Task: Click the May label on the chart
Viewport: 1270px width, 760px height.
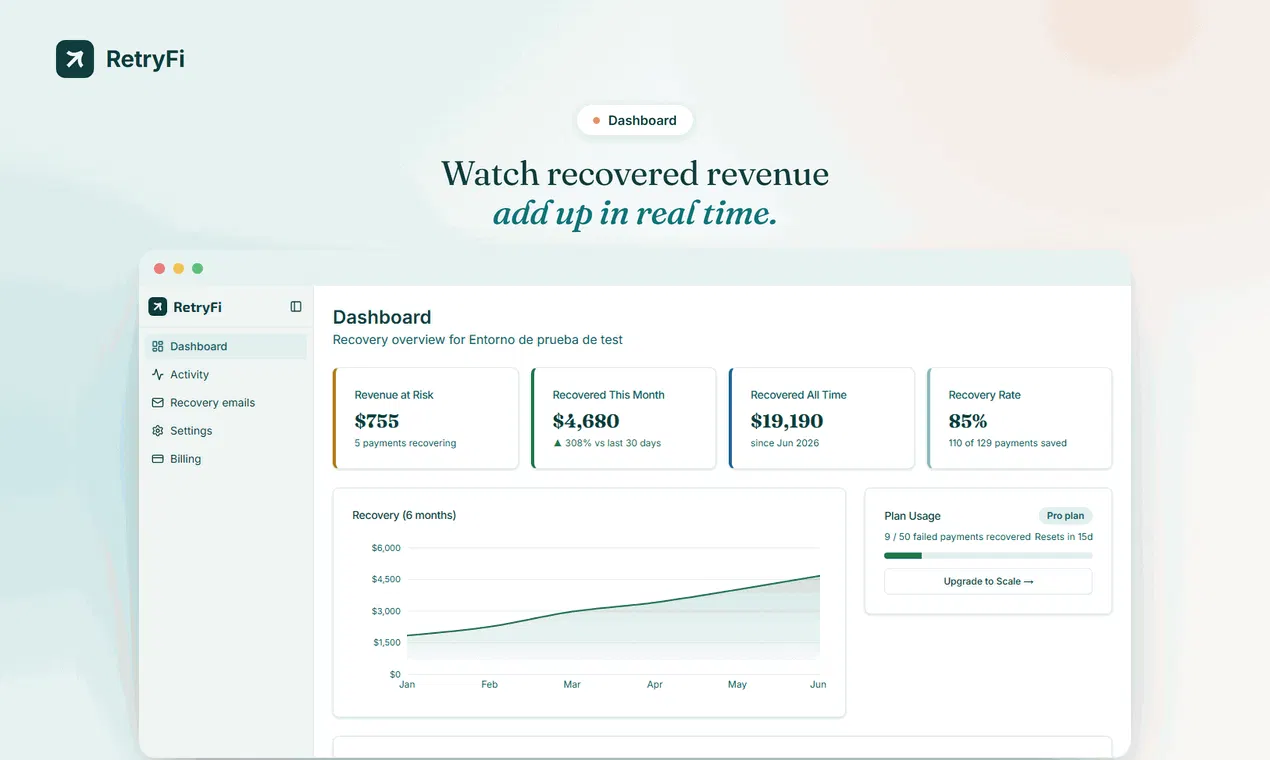Action: click(x=737, y=685)
